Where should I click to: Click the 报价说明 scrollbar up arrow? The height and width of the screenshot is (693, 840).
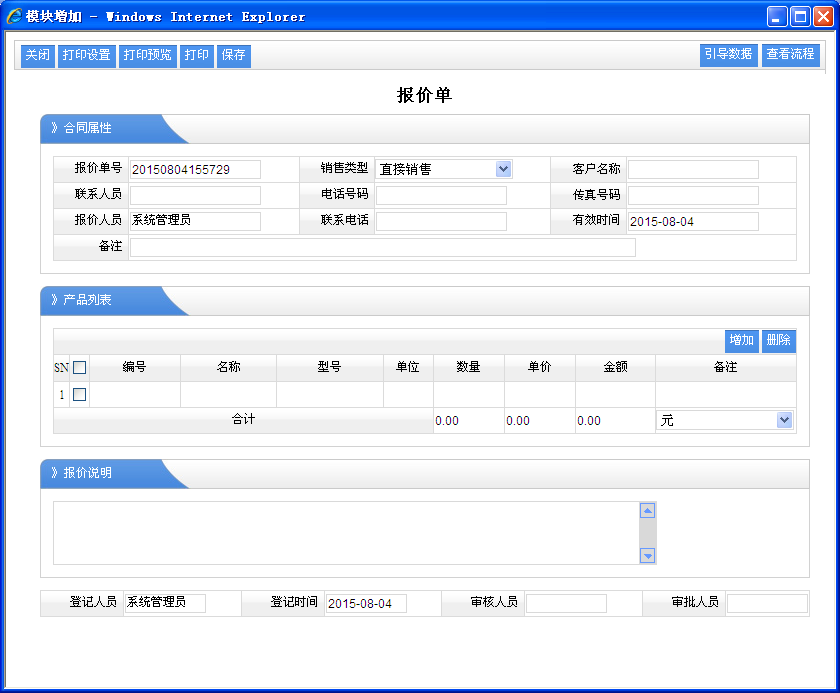[x=647, y=511]
